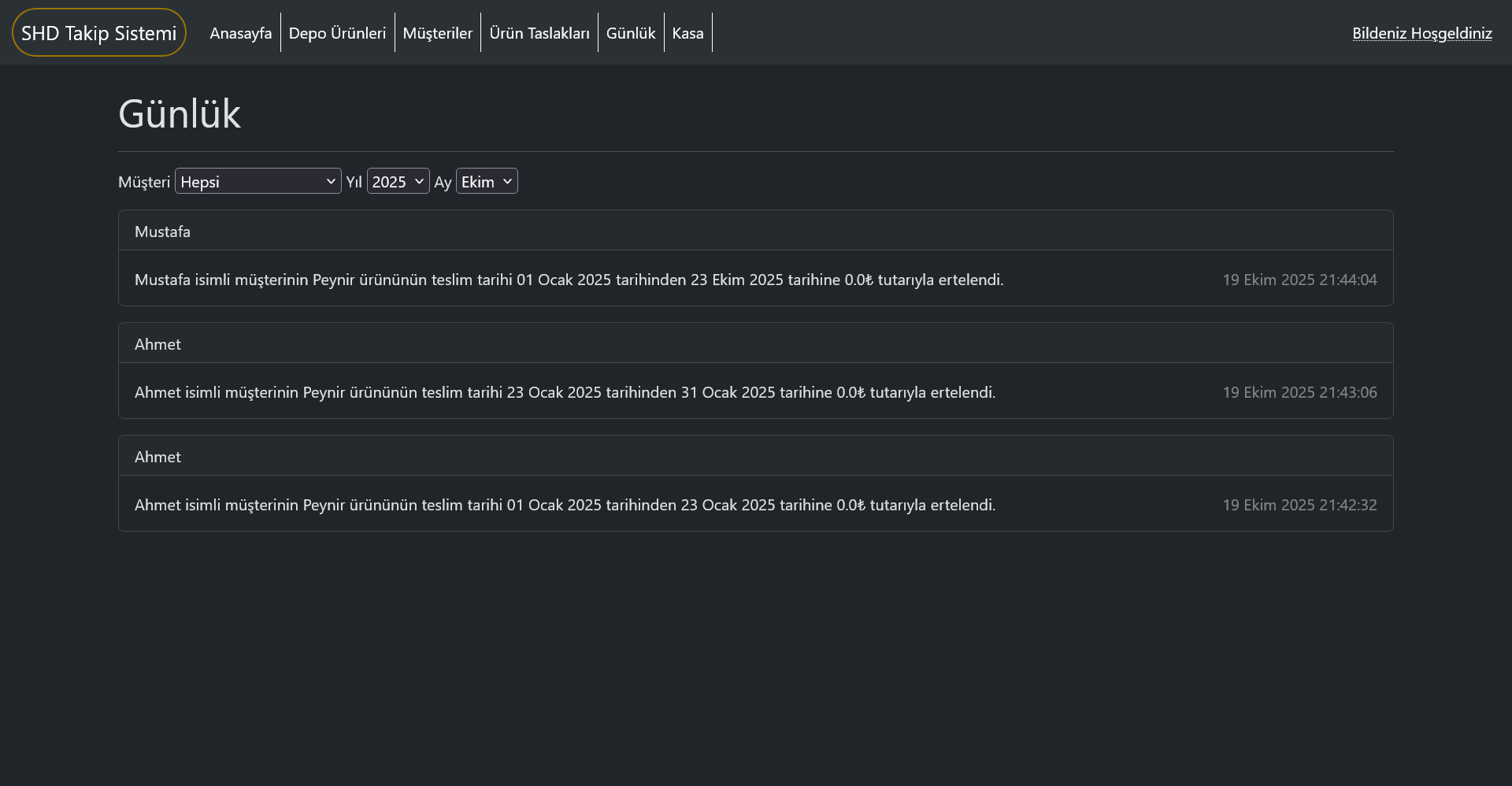Open Ürün Taslakları from the navbar
The image size is (1512, 786).
pyautogui.click(x=539, y=33)
